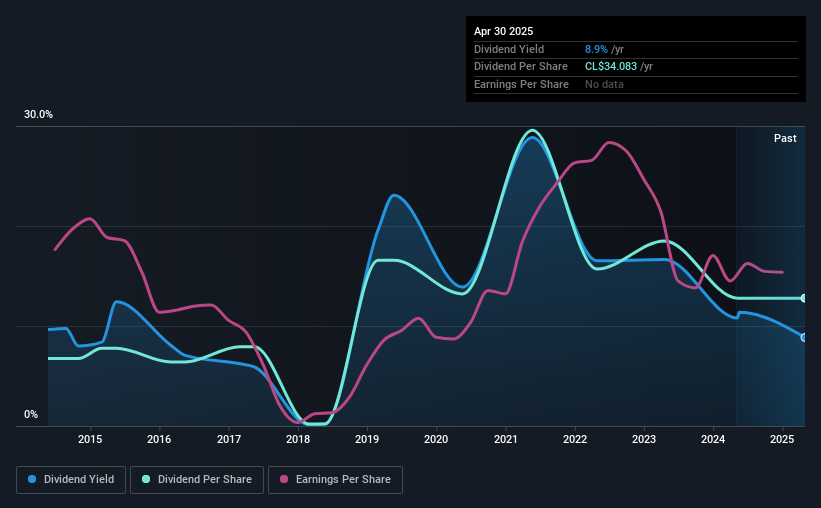Click the 2021 x-axis label

[x=506, y=439]
